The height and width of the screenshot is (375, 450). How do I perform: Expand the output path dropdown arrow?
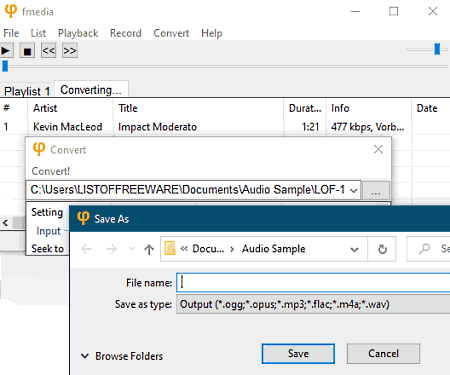tap(353, 190)
